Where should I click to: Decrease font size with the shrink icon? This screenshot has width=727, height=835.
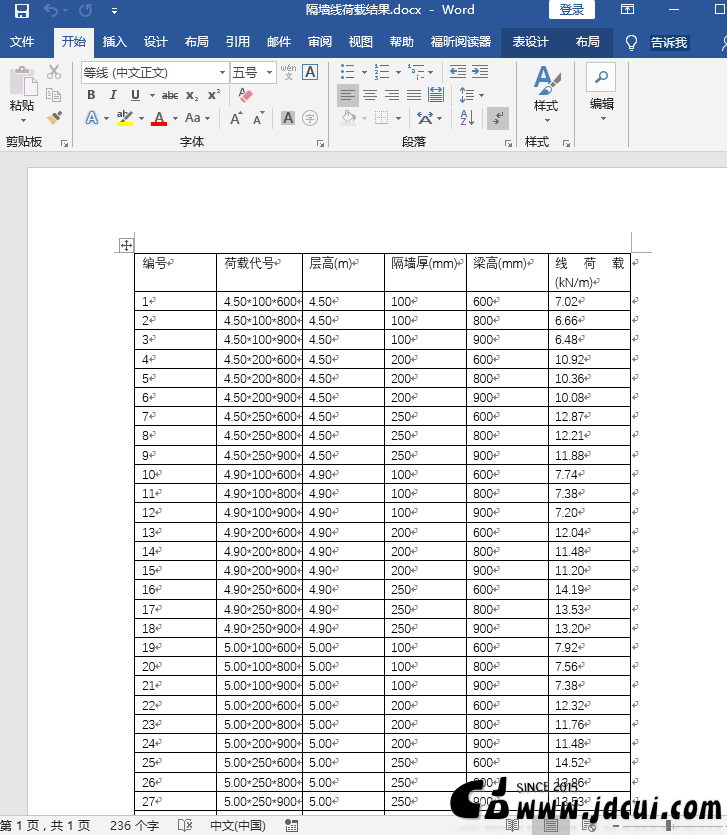259,118
